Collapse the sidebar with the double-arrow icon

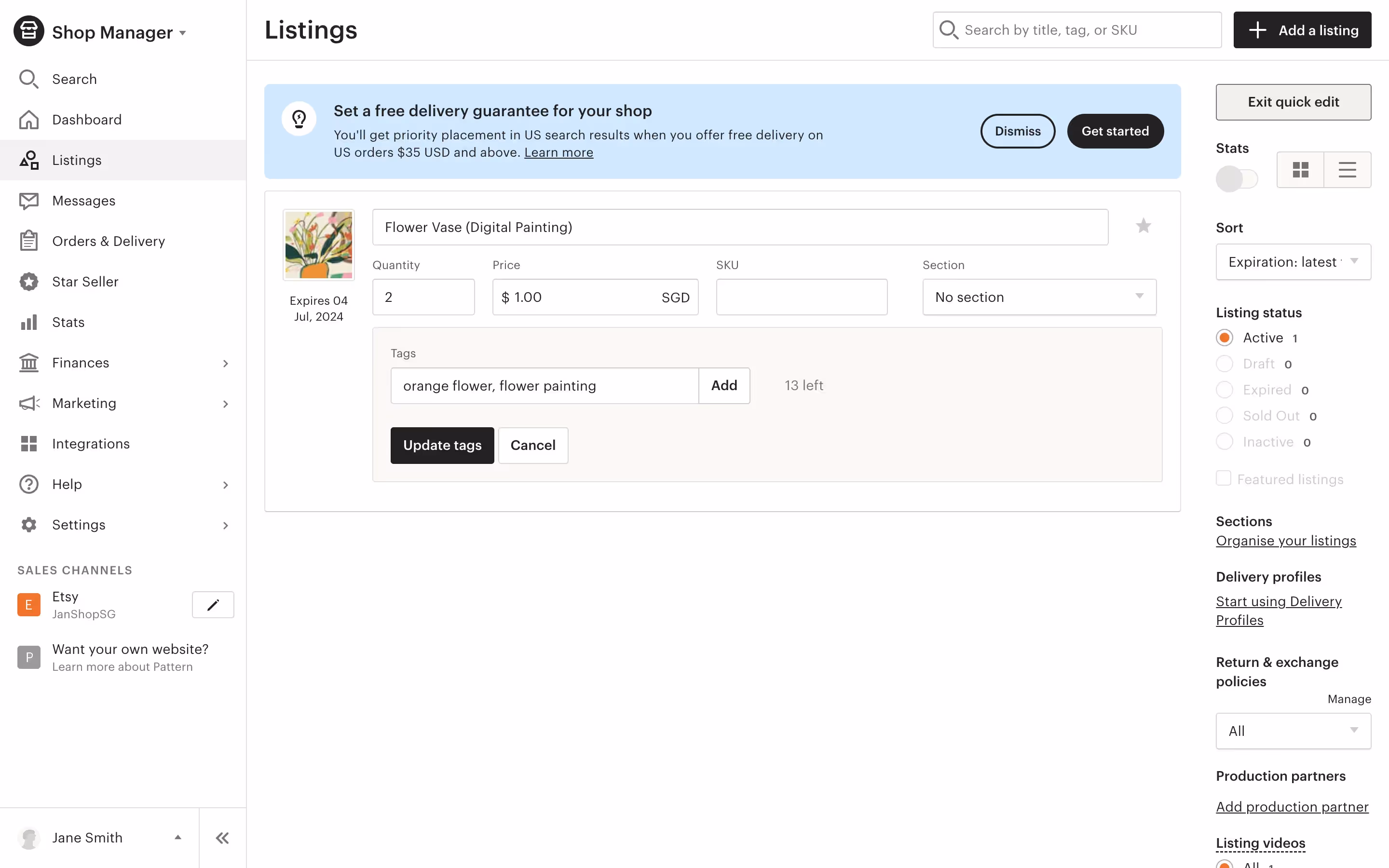(x=222, y=838)
